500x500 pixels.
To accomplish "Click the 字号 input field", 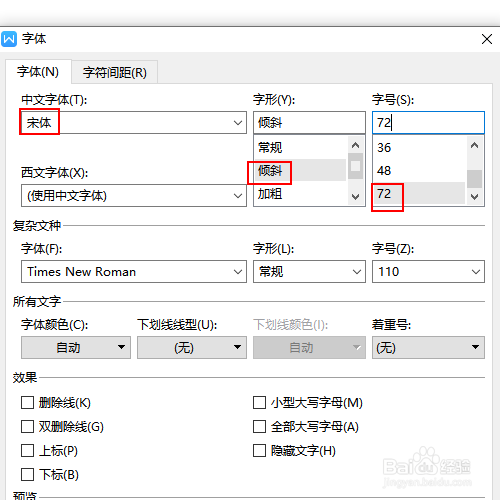I will [428, 123].
